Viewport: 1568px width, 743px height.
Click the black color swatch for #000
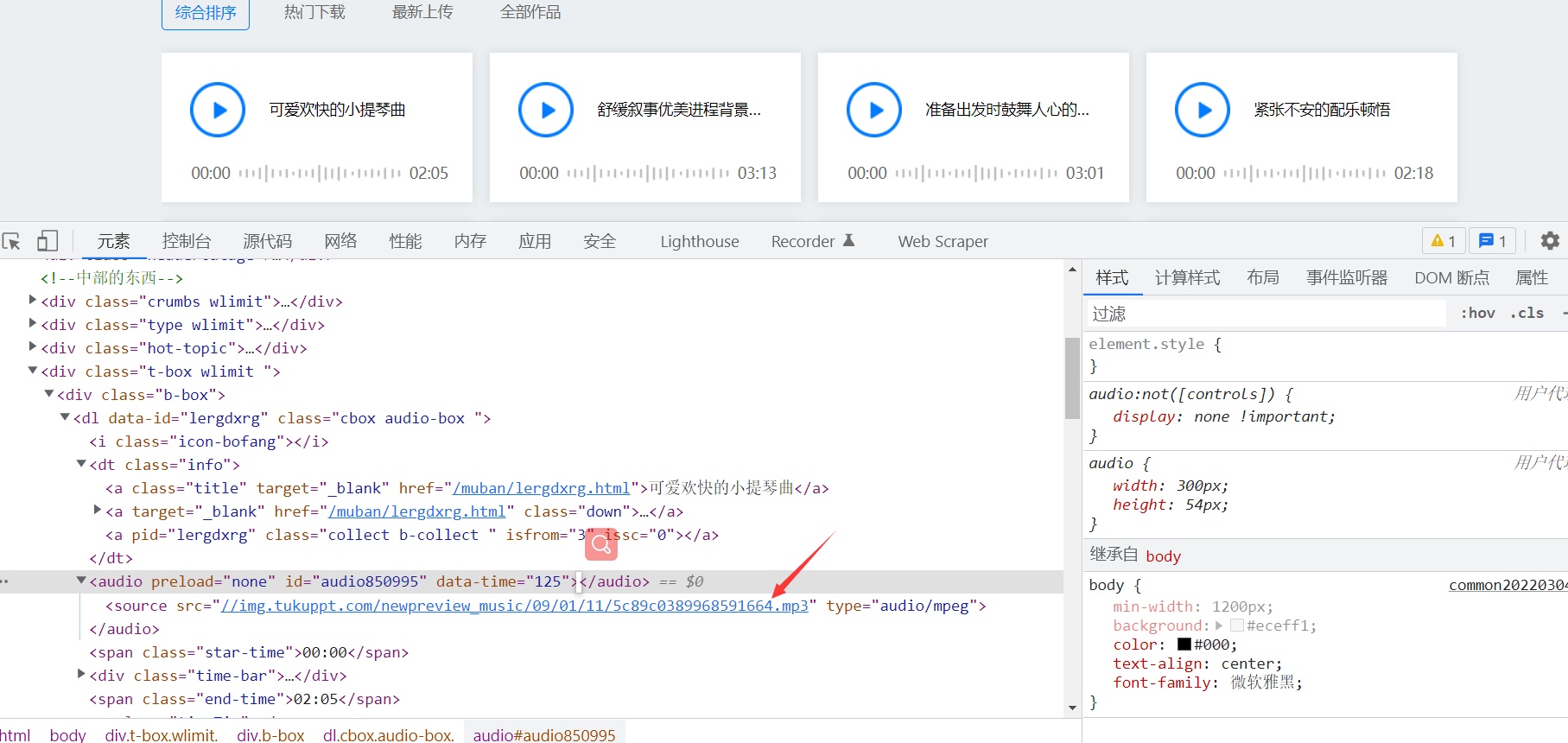(1184, 645)
